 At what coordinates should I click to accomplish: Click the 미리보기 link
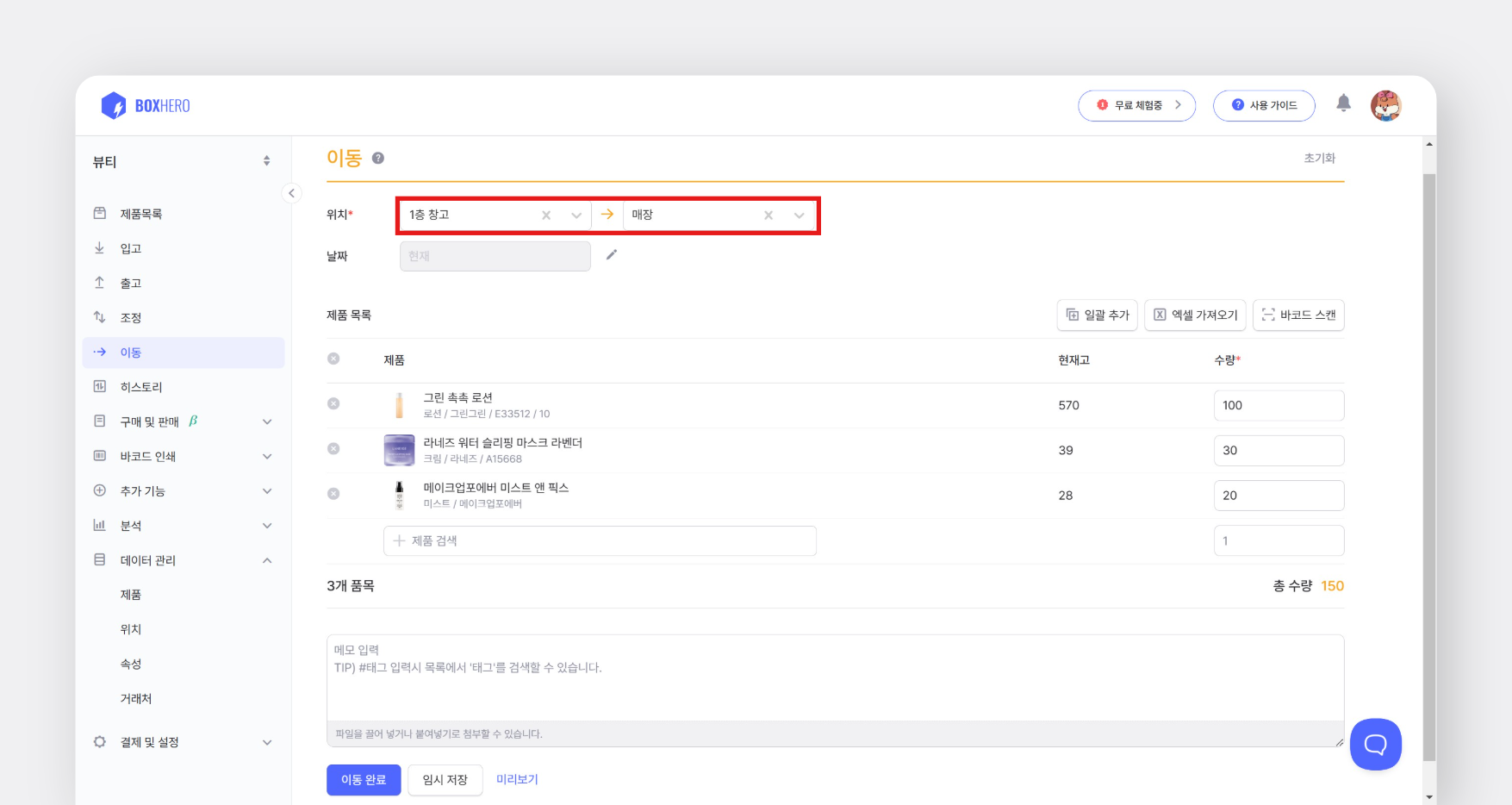pos(517,780)
